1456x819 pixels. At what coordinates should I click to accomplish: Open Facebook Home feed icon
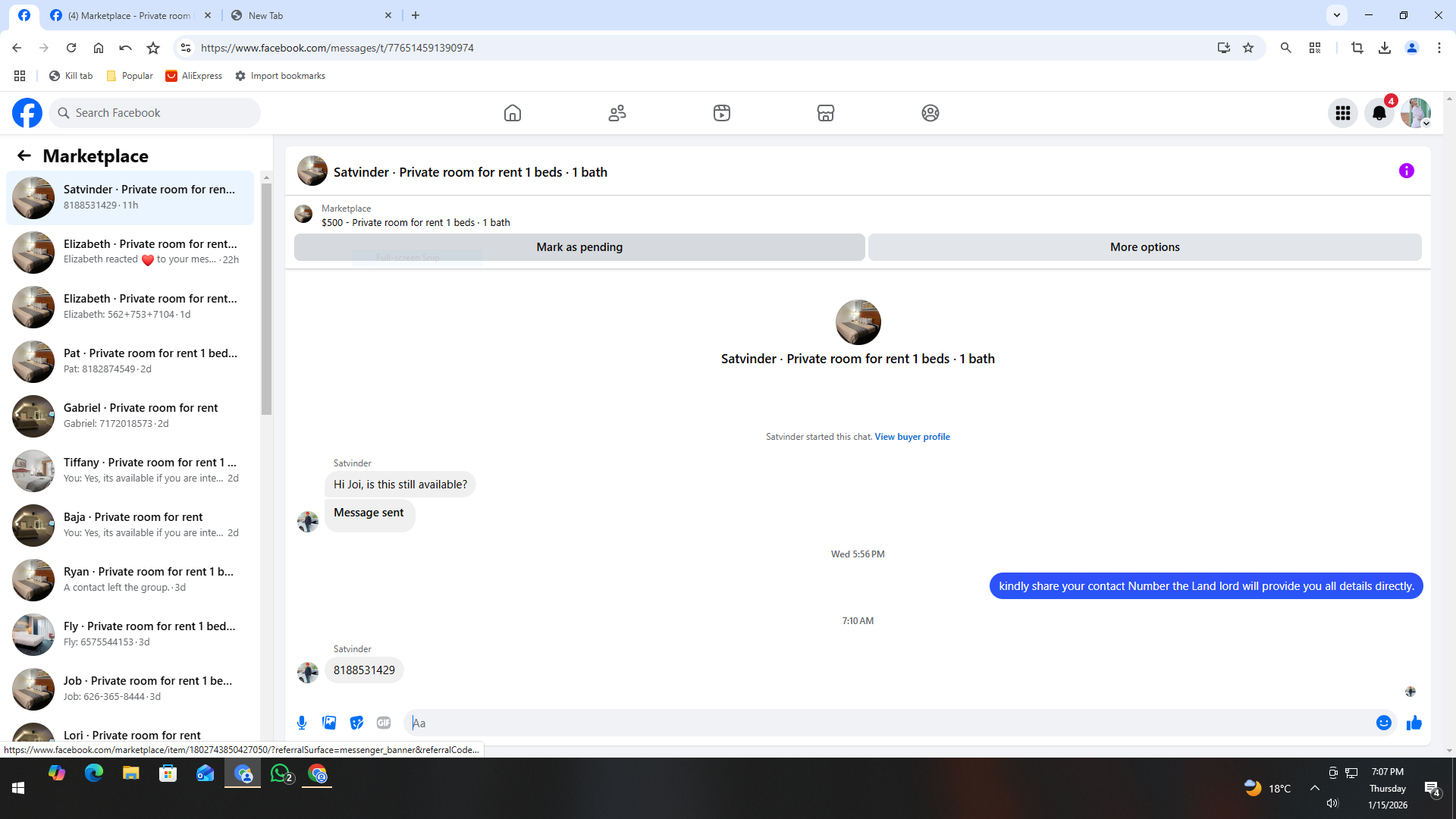tap(513, 113)
